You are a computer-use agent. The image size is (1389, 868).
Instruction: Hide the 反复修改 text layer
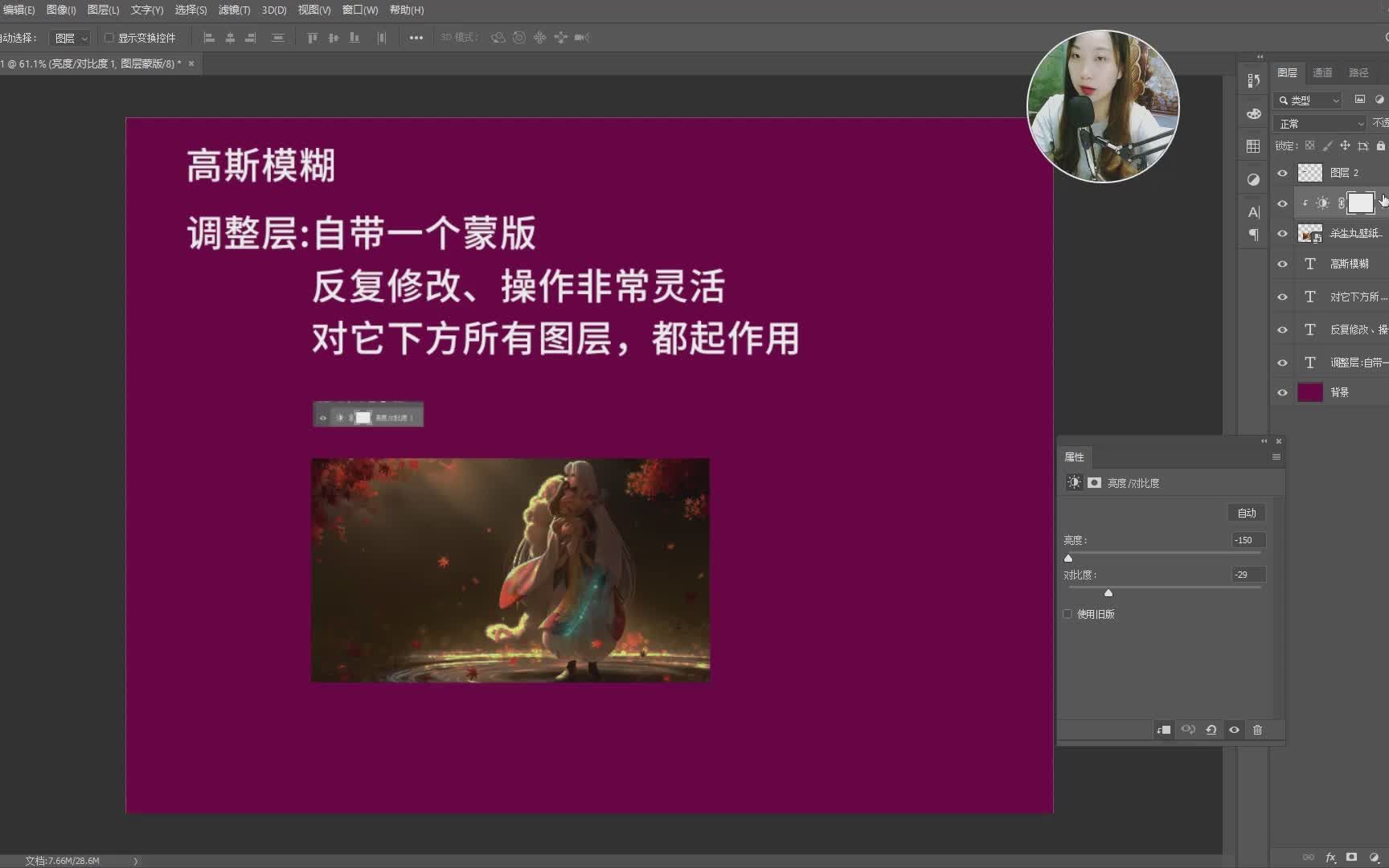click(1282, 330)
